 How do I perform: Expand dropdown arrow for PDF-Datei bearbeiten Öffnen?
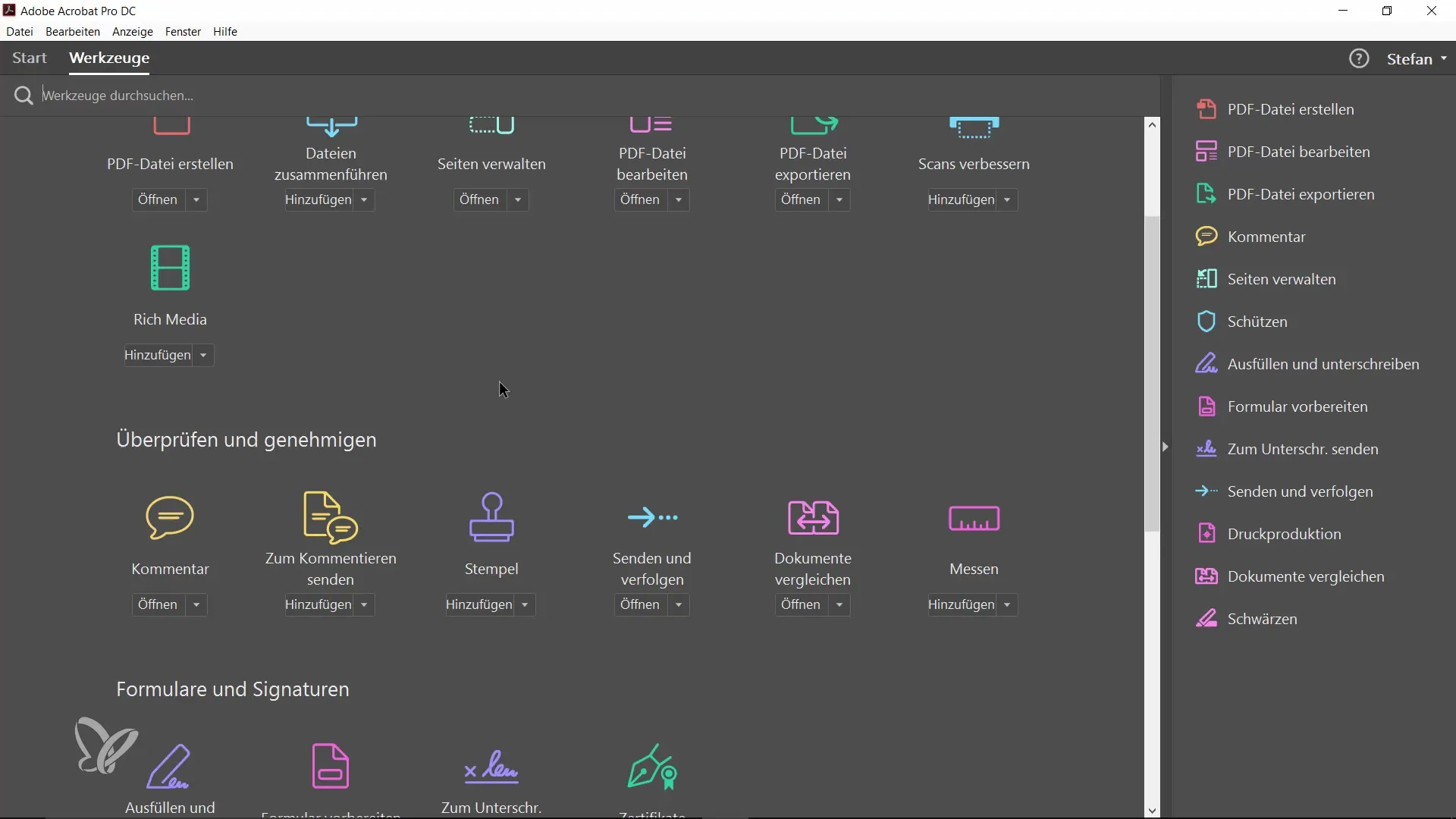[679, 200]
